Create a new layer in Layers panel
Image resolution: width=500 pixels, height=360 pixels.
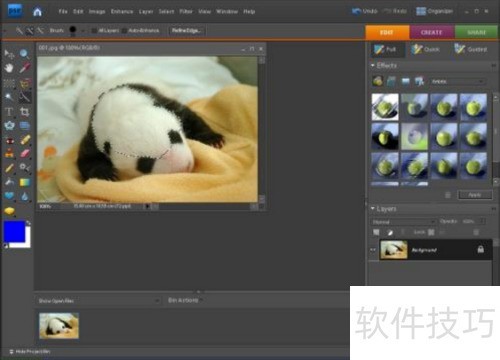376,232
